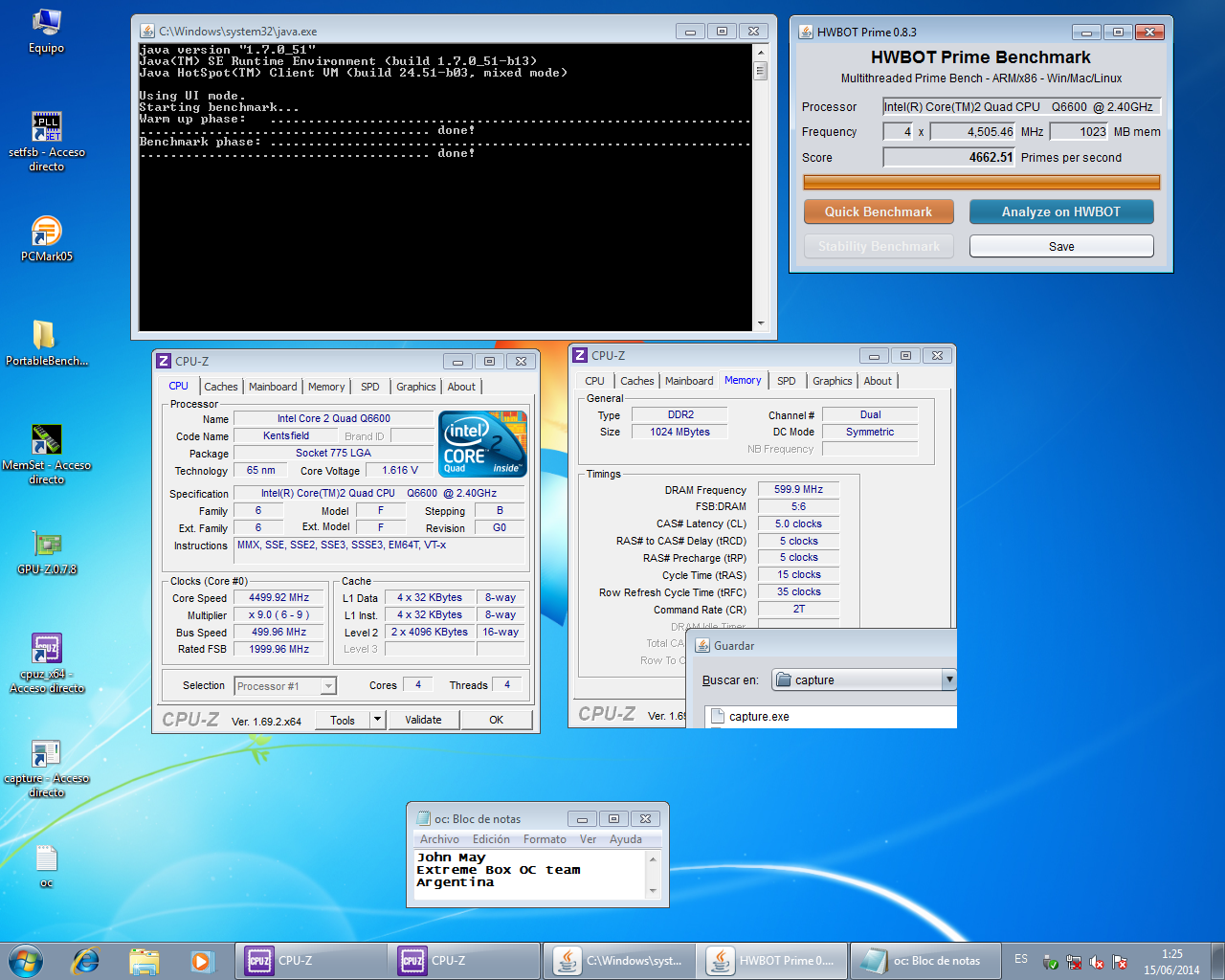
Task: Open the Ver menu in Bloc de notas
Action: 588,839
